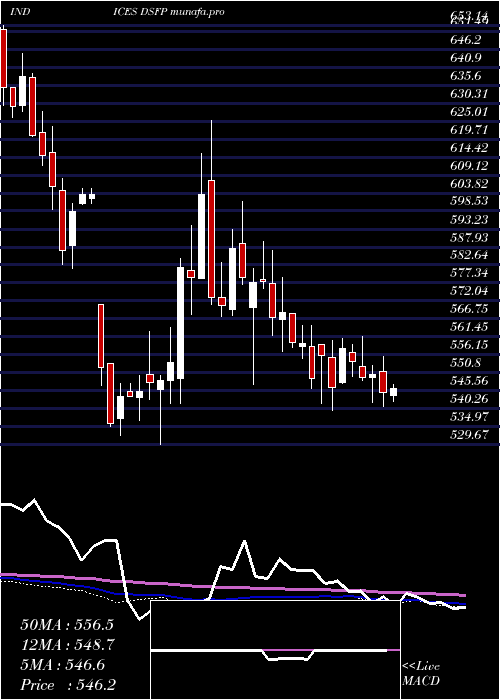Click the 5MA : 546.6 value
This screenshot has height=700, width=500.
[x=62, y=665]
